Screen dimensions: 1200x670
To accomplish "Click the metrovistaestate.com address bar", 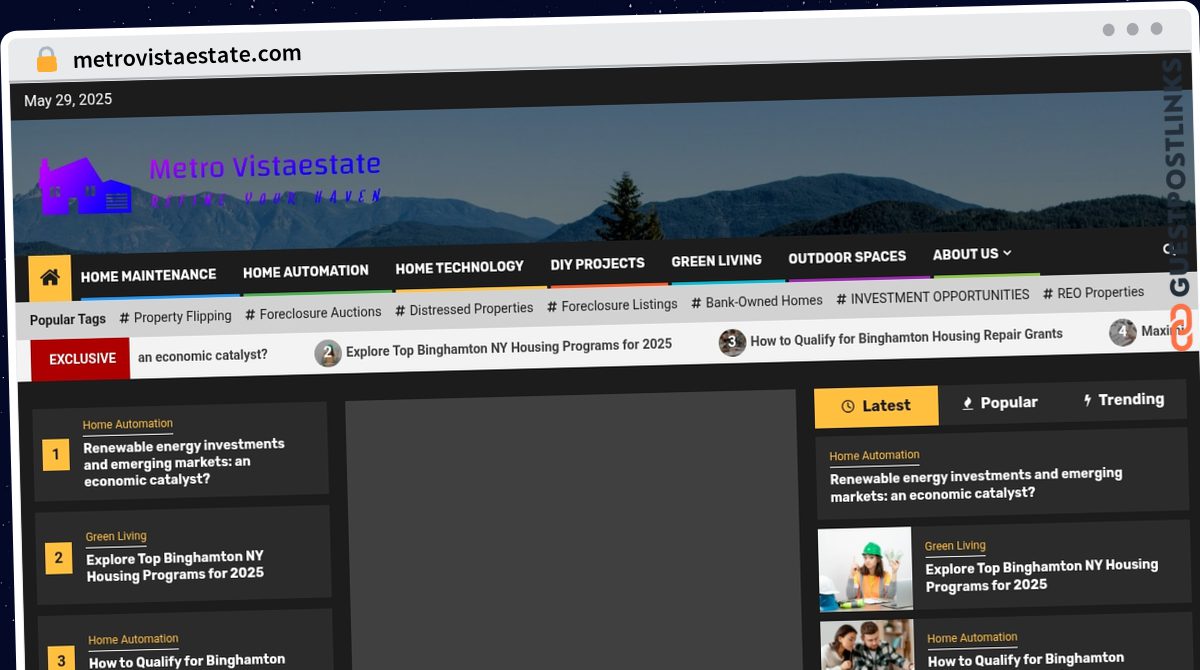I will 187,56.
